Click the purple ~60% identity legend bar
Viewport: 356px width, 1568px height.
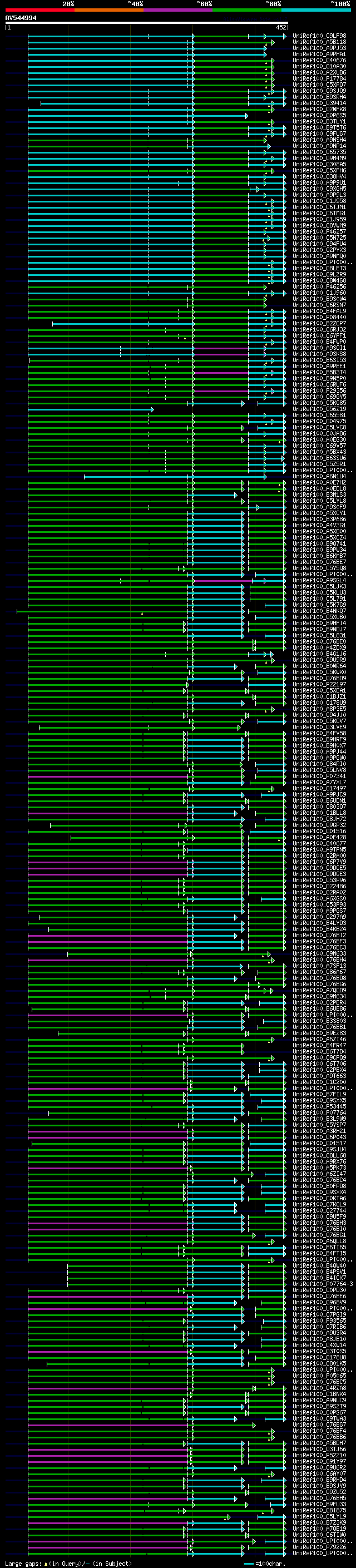coord(177,10)
